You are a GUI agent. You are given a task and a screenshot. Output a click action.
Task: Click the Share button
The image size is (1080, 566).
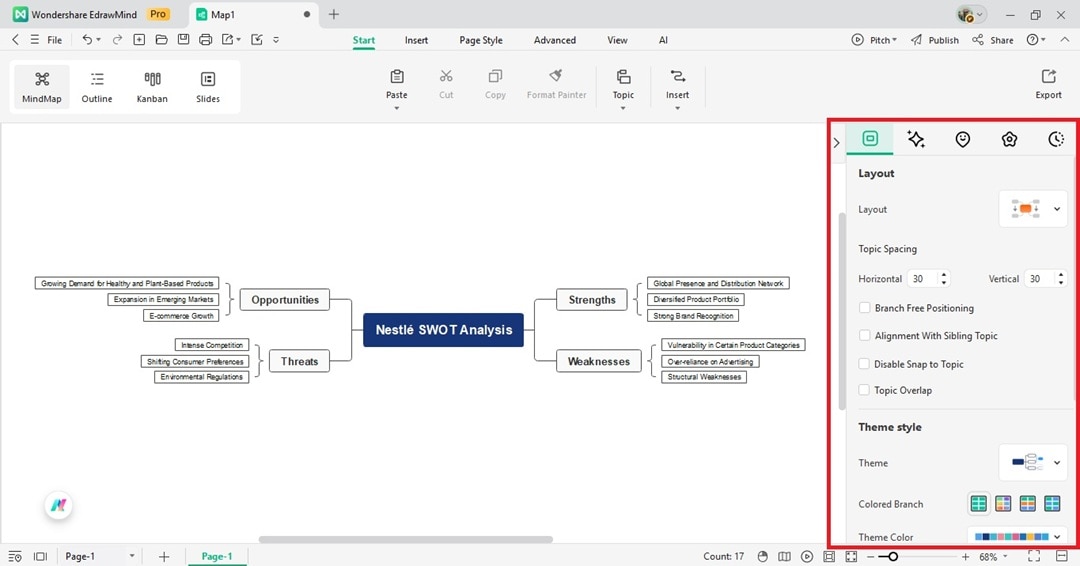993,40
